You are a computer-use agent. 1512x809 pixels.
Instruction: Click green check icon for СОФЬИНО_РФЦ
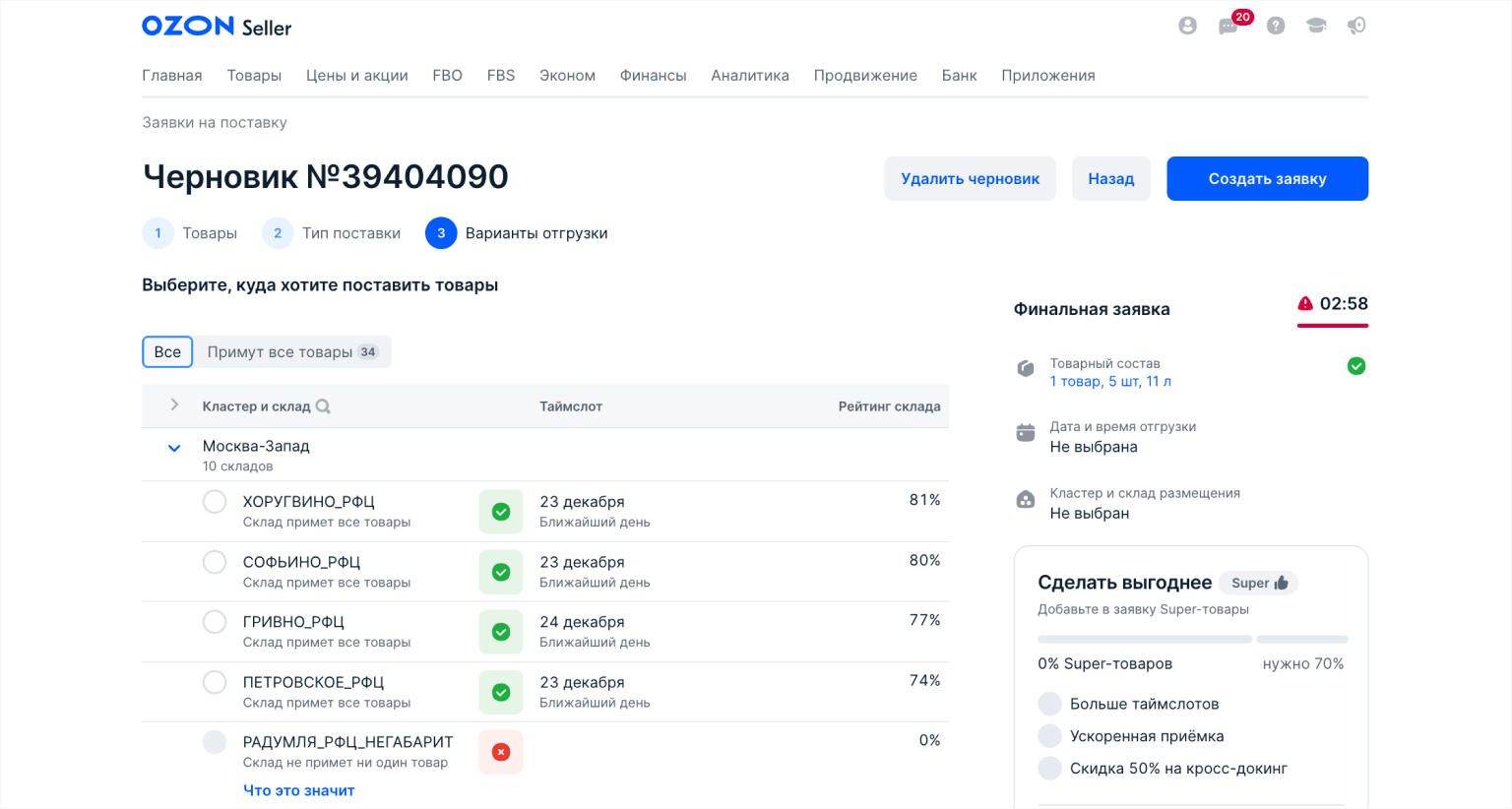tap(501, 572)
